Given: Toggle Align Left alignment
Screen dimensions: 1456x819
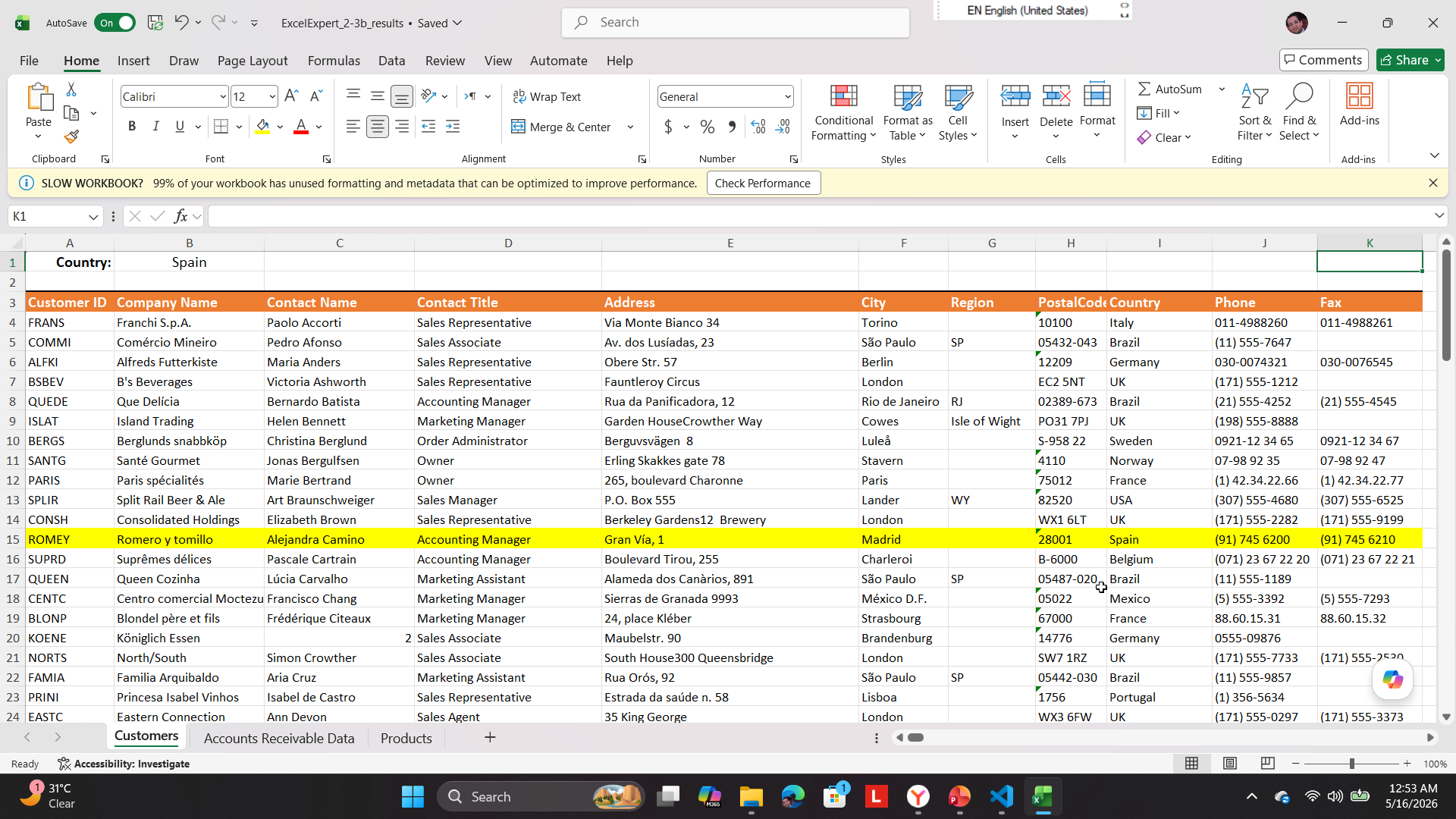Looking at the screenshot, I should click(x=353, y=127).
